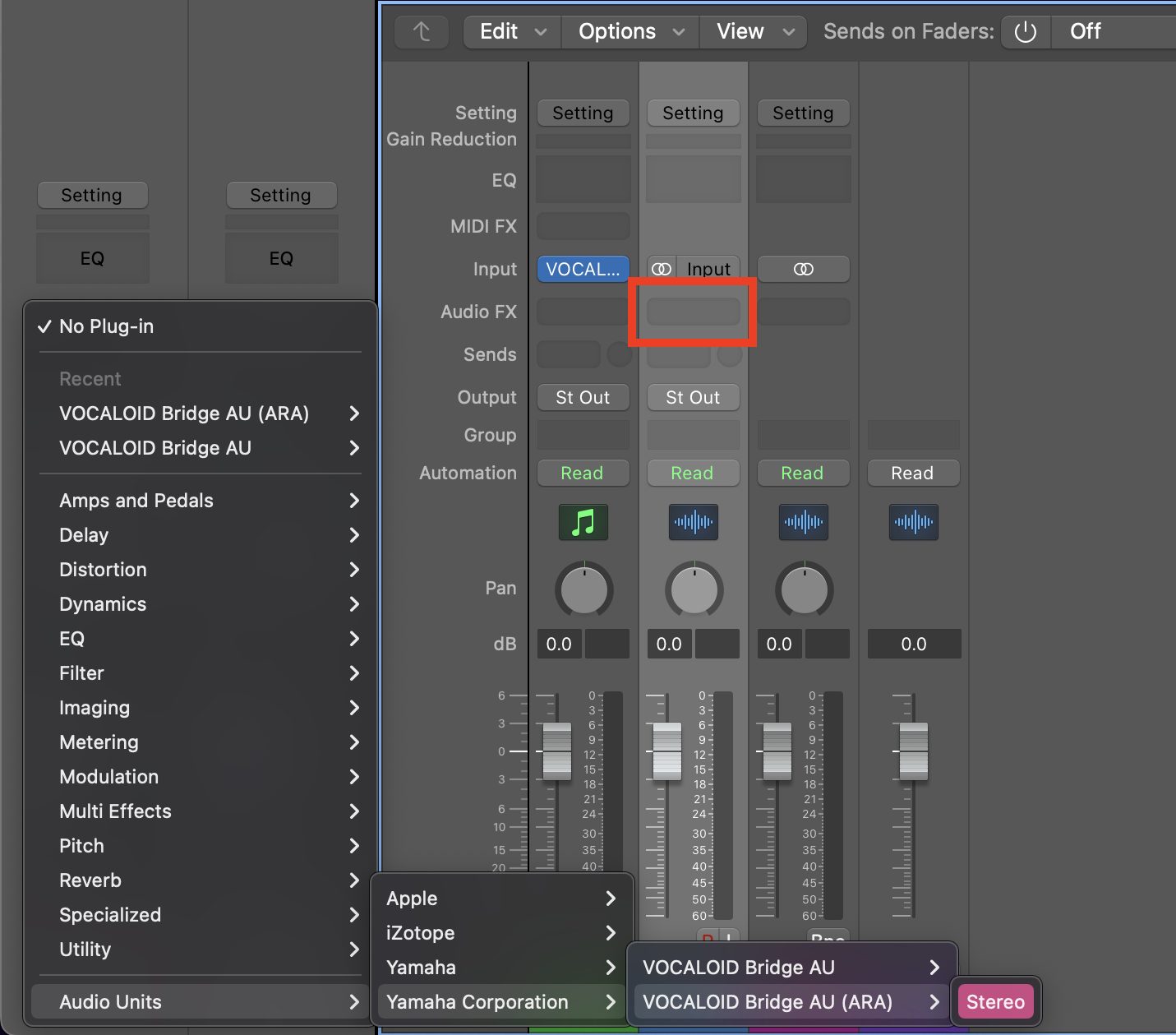Expand the Yamaha Corporation submenu

(x=476, y=1002)
